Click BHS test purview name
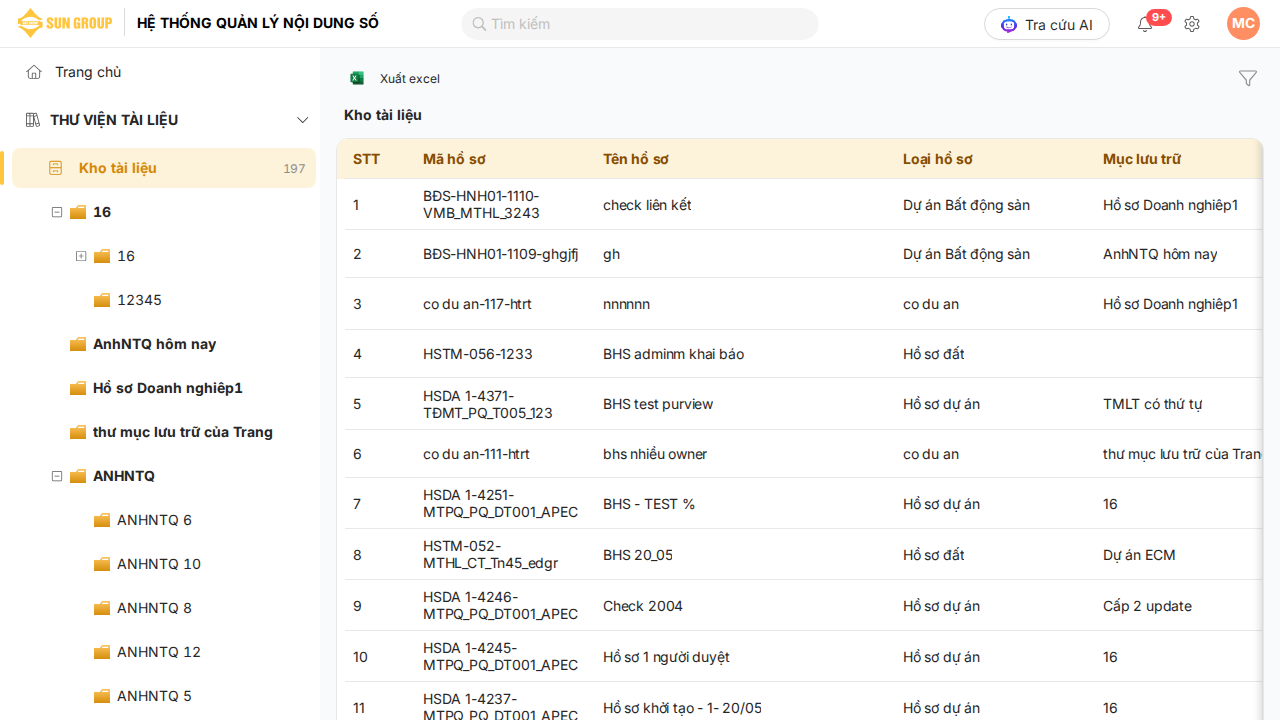The image size is (1280, 720). 658,404
